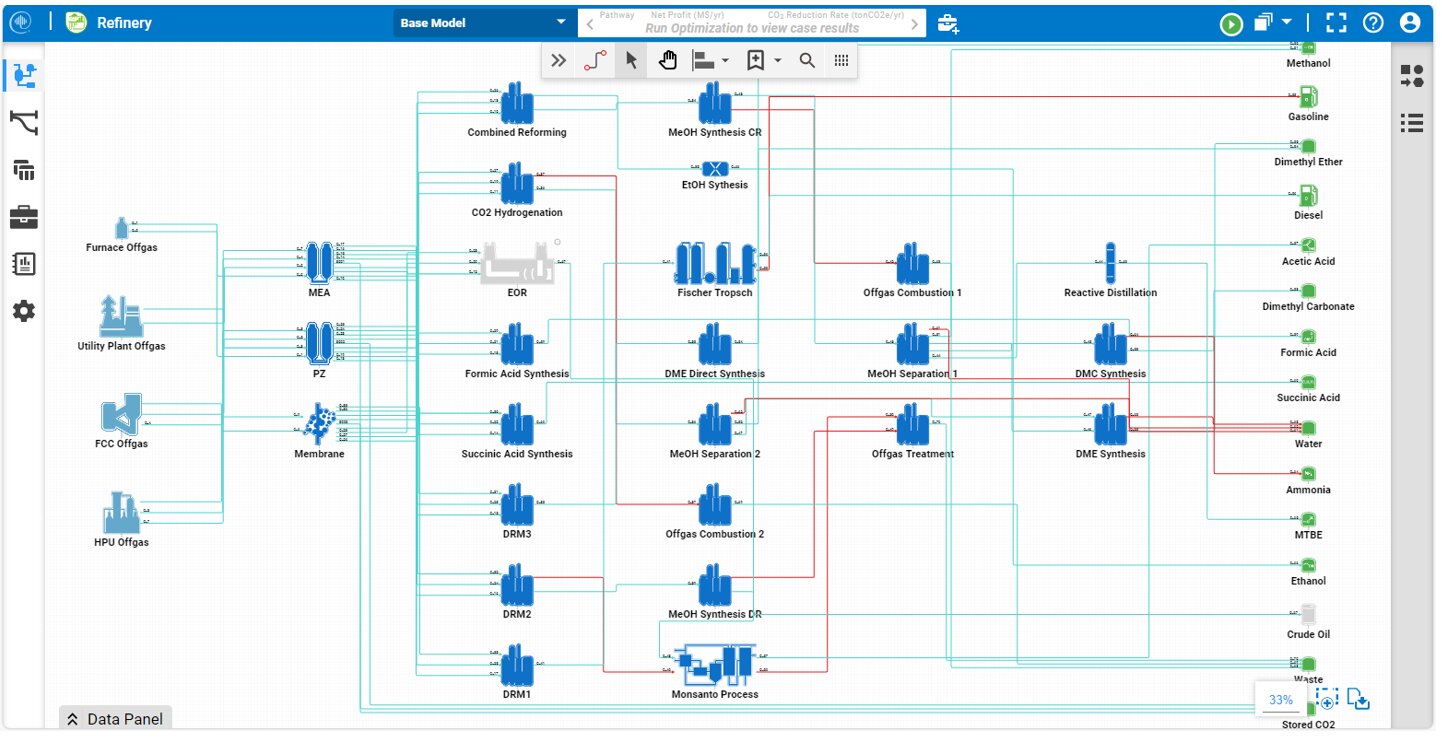Open the briefcase add-case icon
This screenshot has height=740, width=1442.
tap(947, 23)
